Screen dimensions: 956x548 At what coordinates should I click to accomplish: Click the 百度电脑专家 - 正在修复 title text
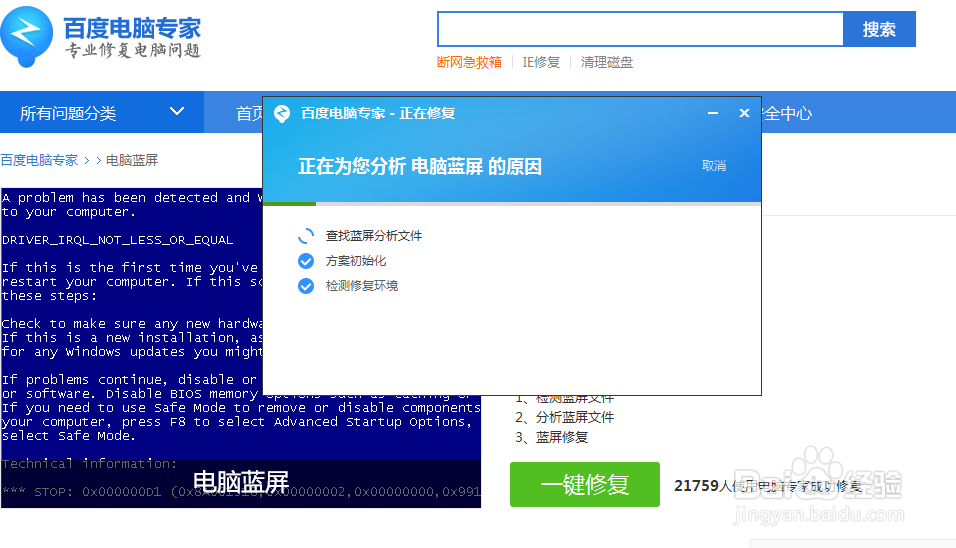point(378,113)
